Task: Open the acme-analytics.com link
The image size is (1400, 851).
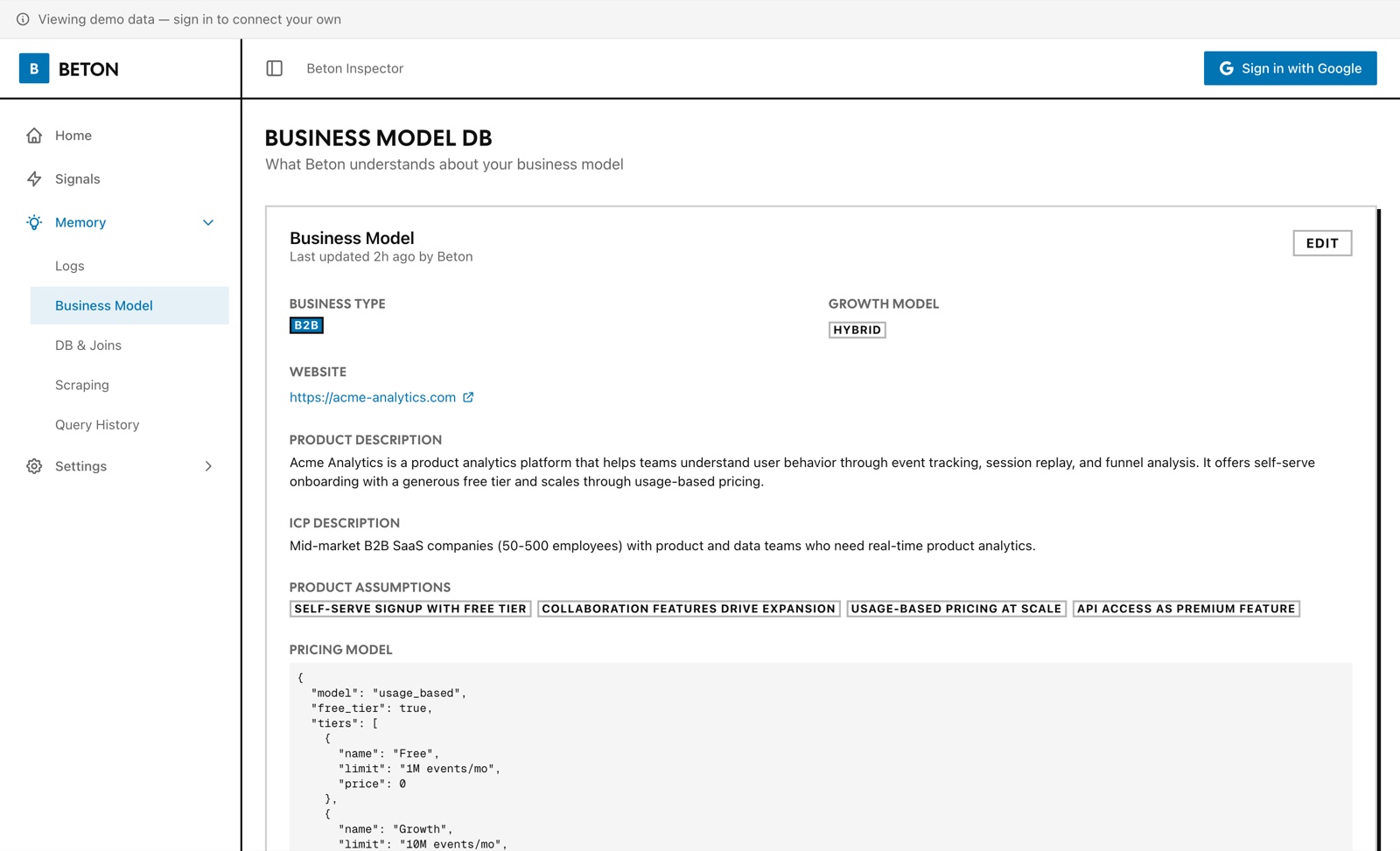Action: tap(373, 397)
